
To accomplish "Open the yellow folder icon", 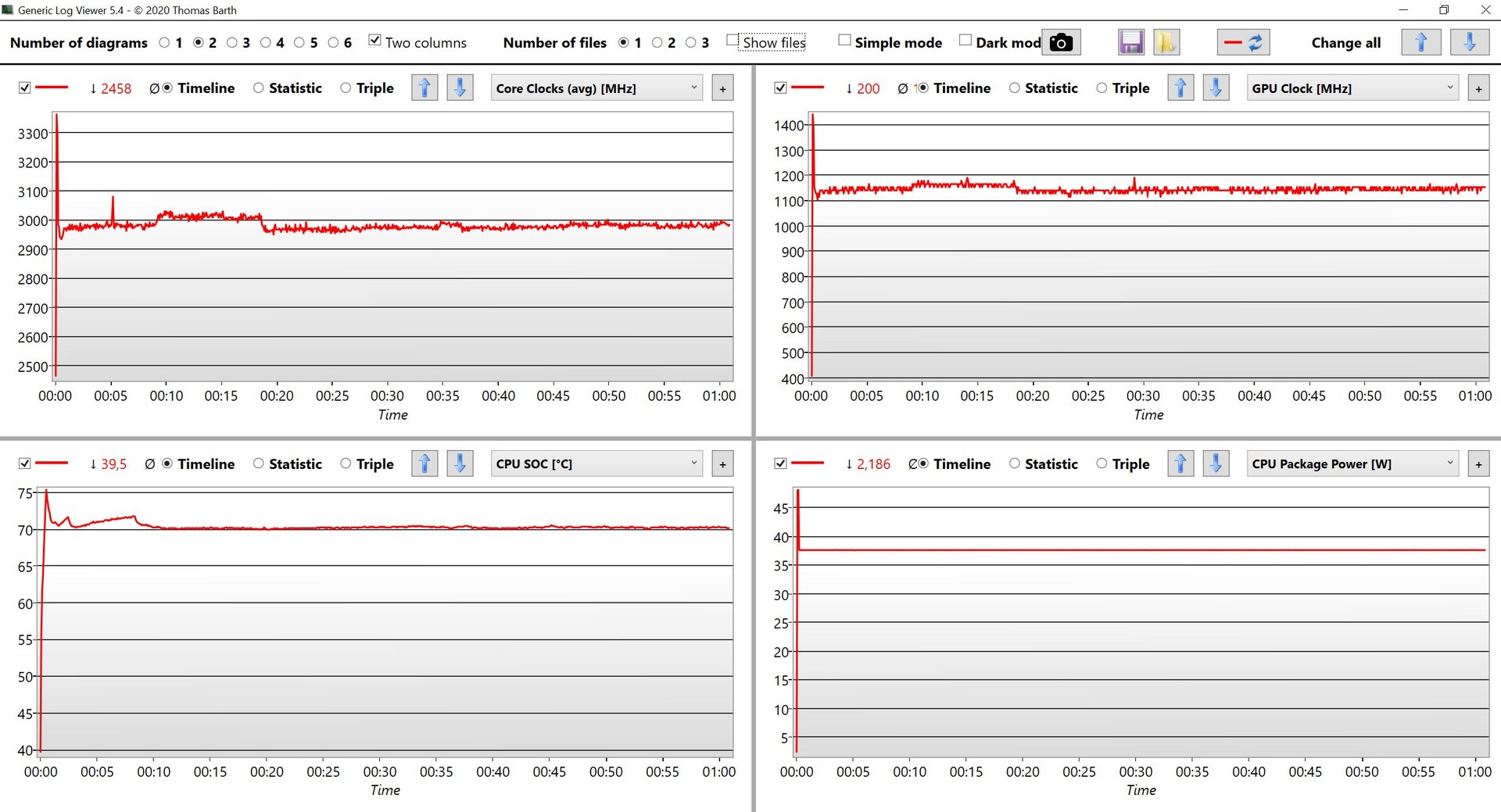I will pos(1166,42).
